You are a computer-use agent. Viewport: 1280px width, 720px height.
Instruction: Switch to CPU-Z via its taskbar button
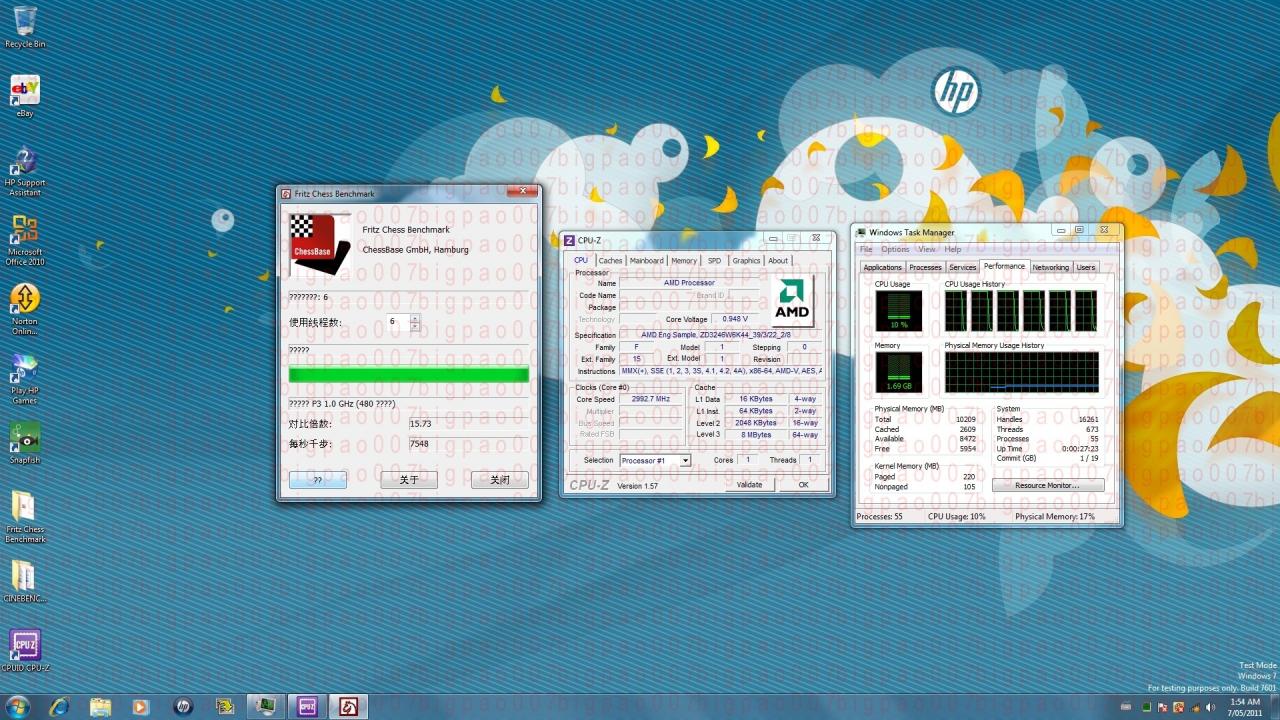307,707
